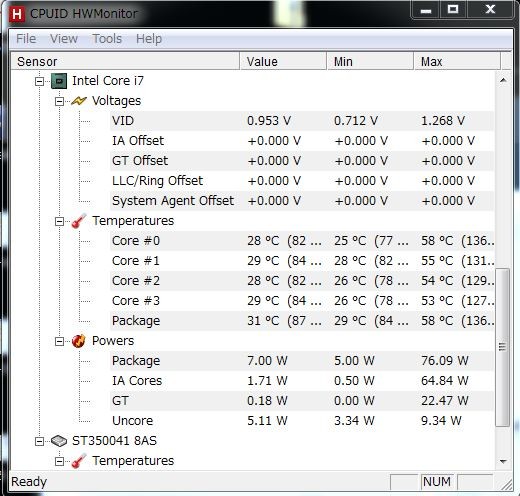Collapse the drive's Temperatures group
The height and width of the screenshot is (496, 520).
point(59,461)
